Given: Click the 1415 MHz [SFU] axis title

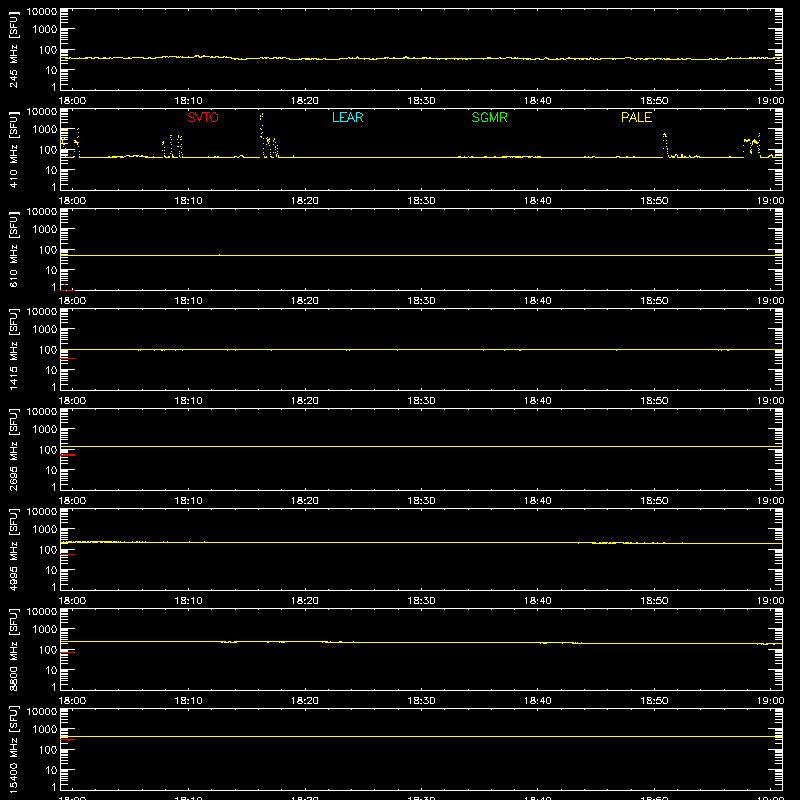Looking at the screenshot, I should (14, 349).
